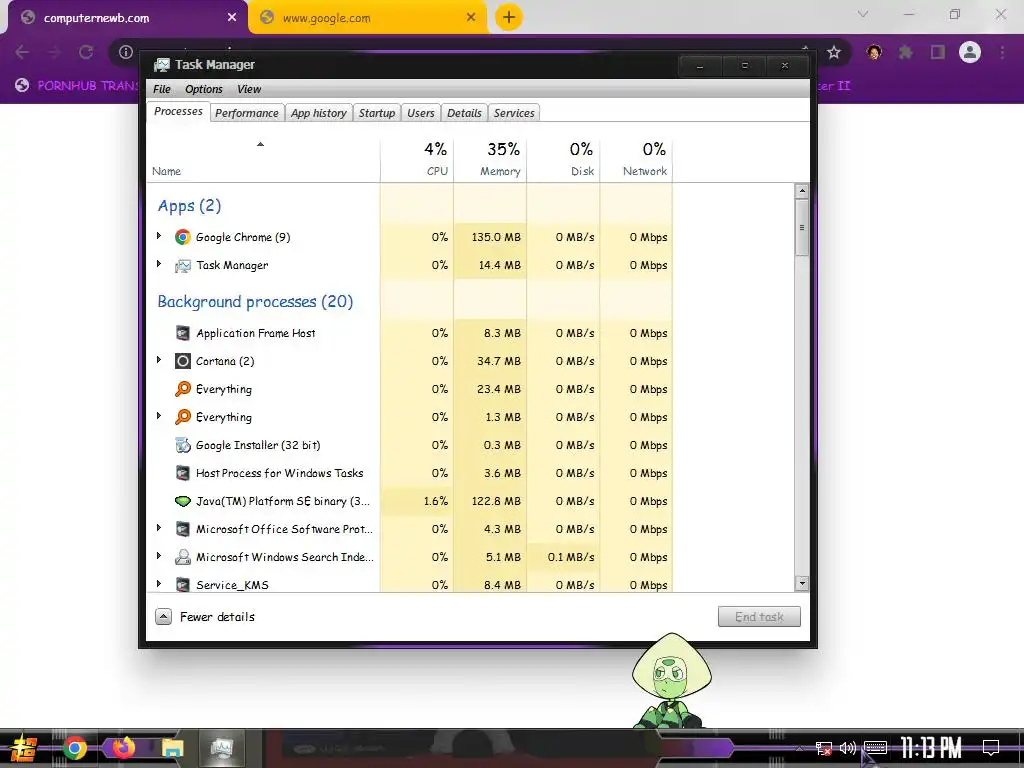Sort processes by CPU column
Screen dimensions: 1024x768
tap(417, 159)
